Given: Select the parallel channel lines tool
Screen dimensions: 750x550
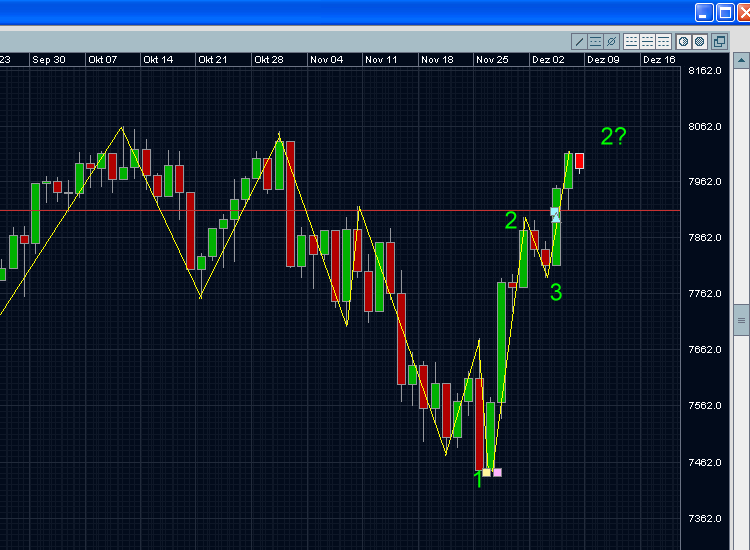Looking at the screenshot, I should pyautogui.click(x=596, y=42).
